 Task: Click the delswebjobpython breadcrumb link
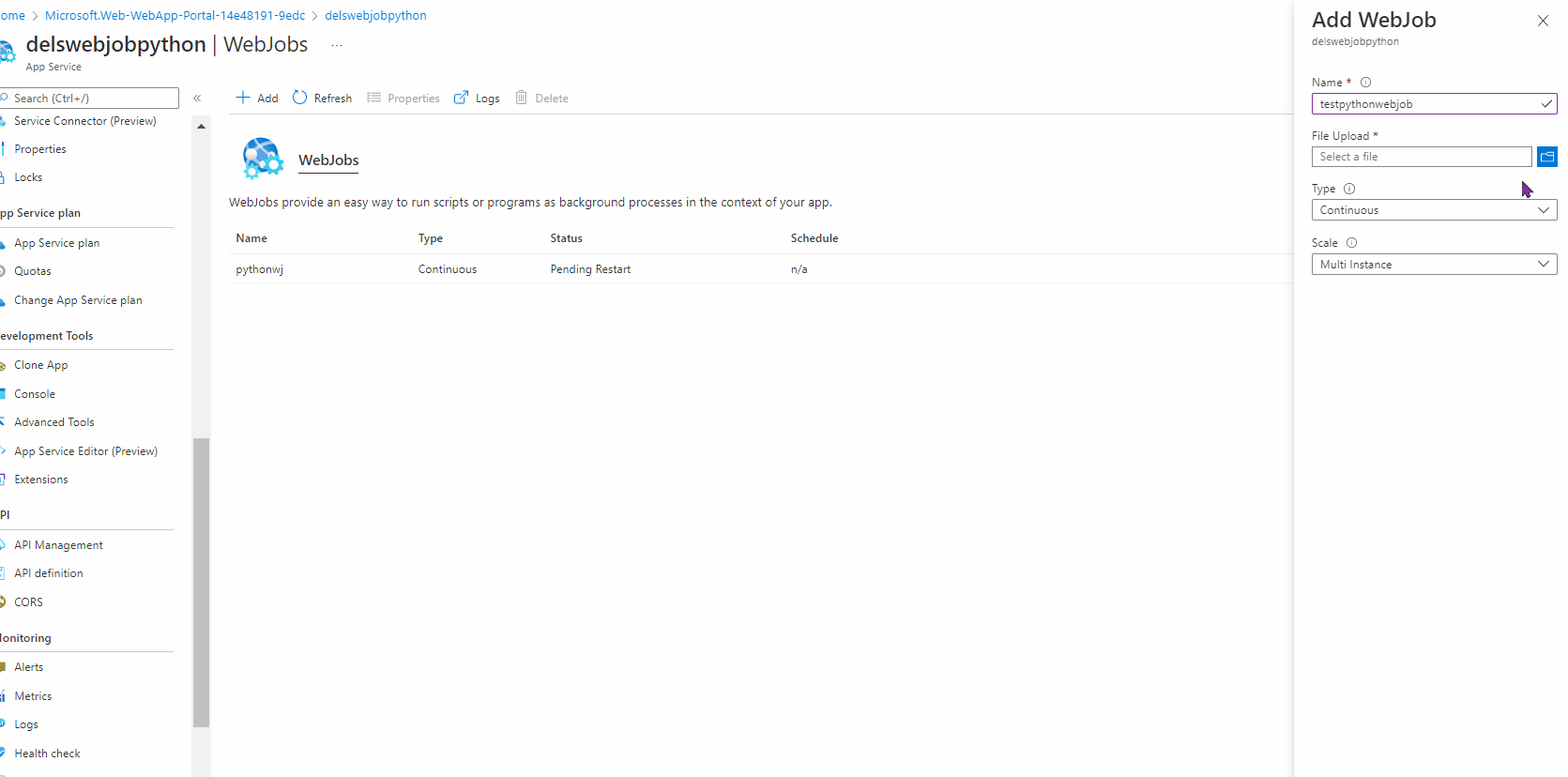[375, 15]
